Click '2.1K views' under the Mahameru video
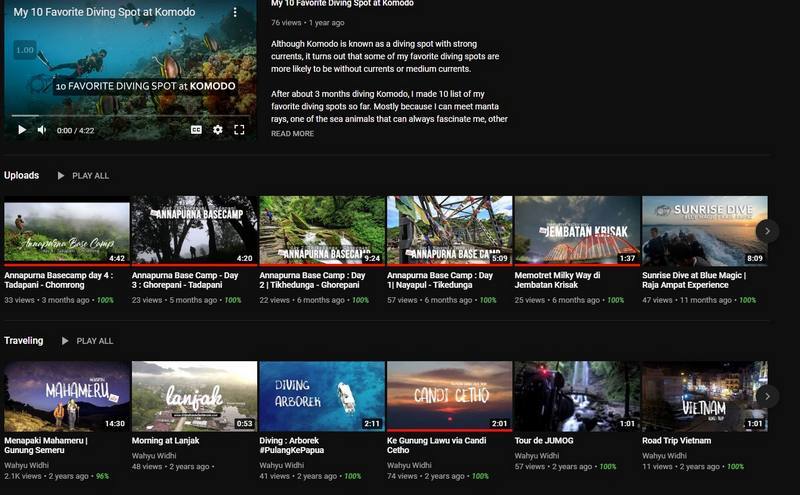Image resolution: width=800 pixels, height=495 pixels. (22, 476)
